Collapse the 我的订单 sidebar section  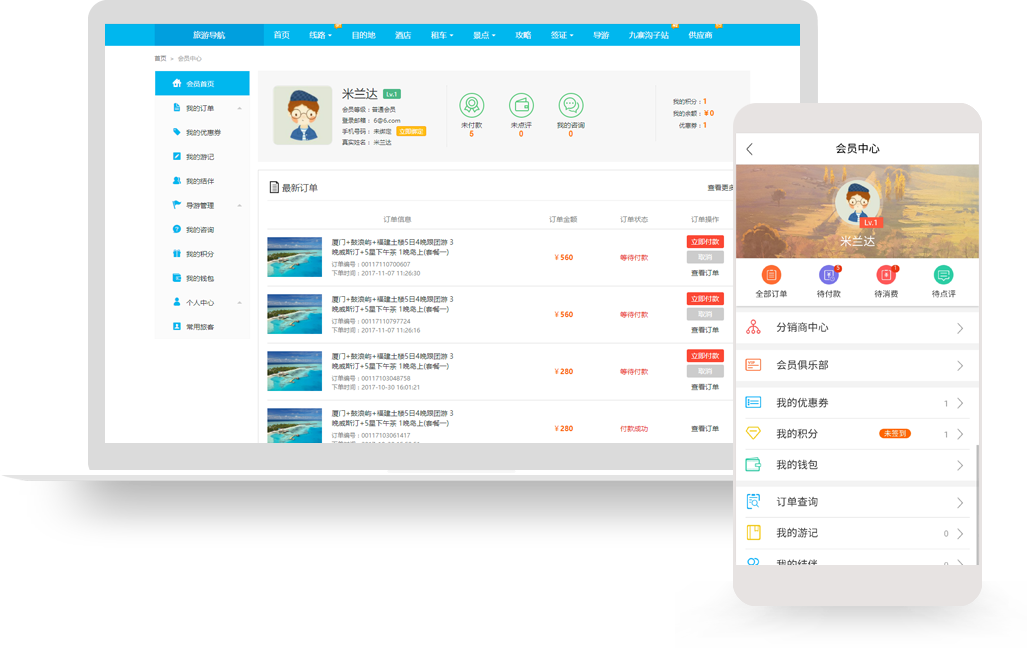coord(239,108)
